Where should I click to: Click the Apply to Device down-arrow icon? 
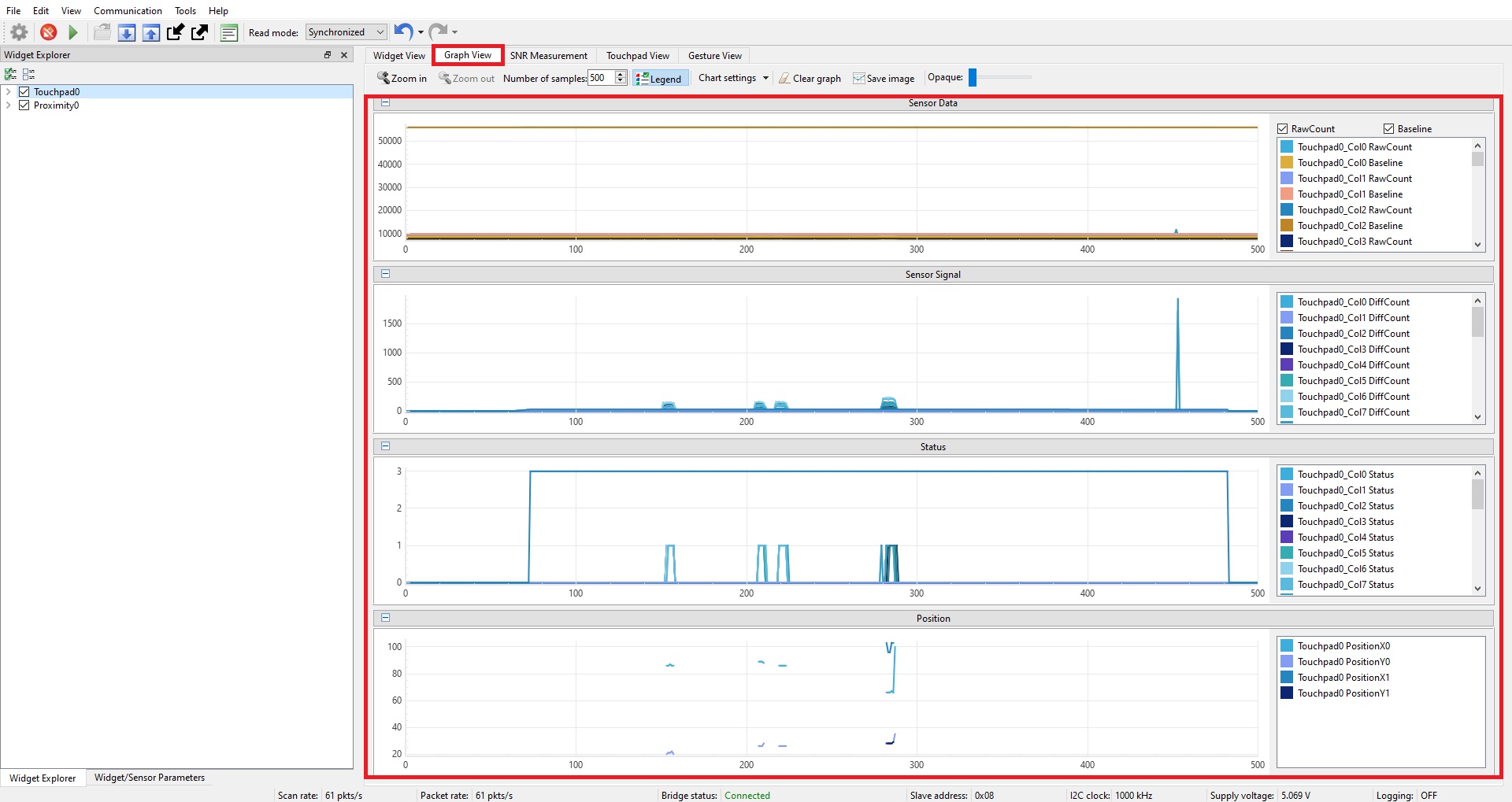coord(126,32)
